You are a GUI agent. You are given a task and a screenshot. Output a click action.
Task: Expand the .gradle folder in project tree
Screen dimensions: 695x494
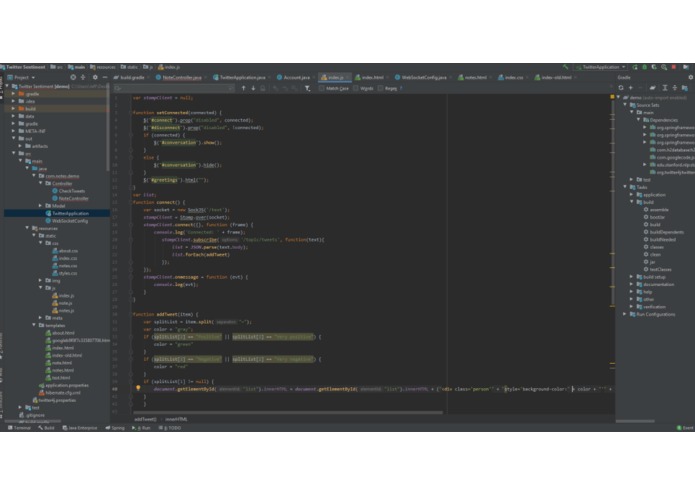[x=13, y=93]
